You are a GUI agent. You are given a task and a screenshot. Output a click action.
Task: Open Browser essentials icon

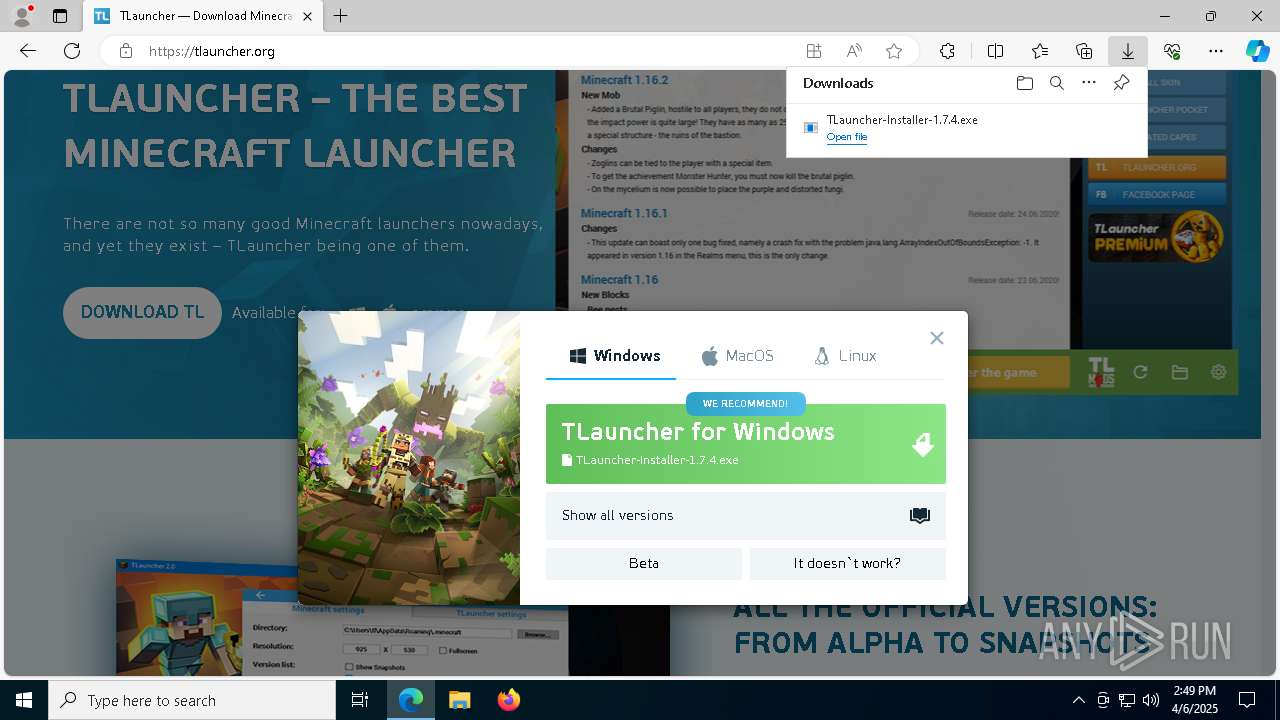pyautogui.click(x=1172, y=51)
